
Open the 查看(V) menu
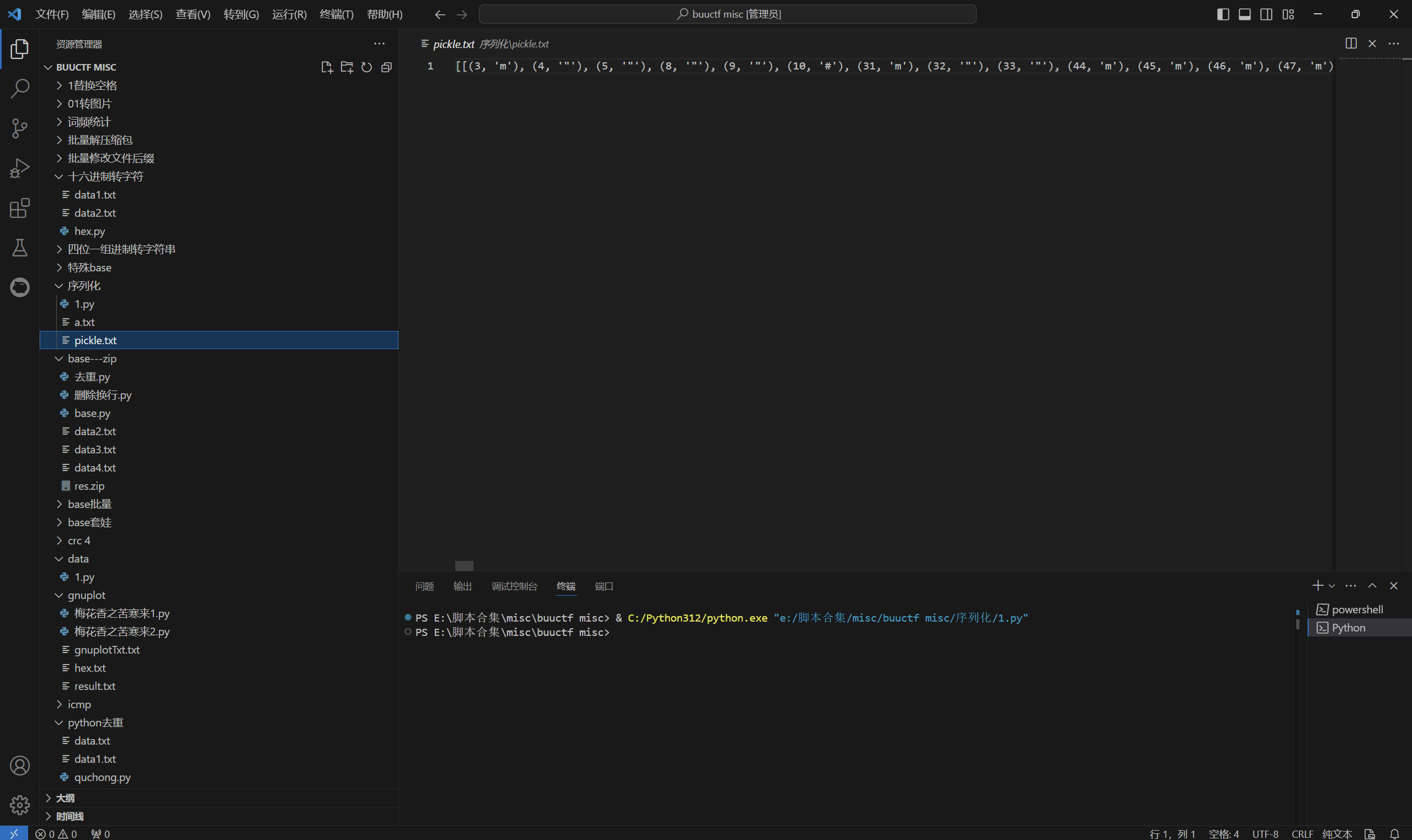point(193,14)
